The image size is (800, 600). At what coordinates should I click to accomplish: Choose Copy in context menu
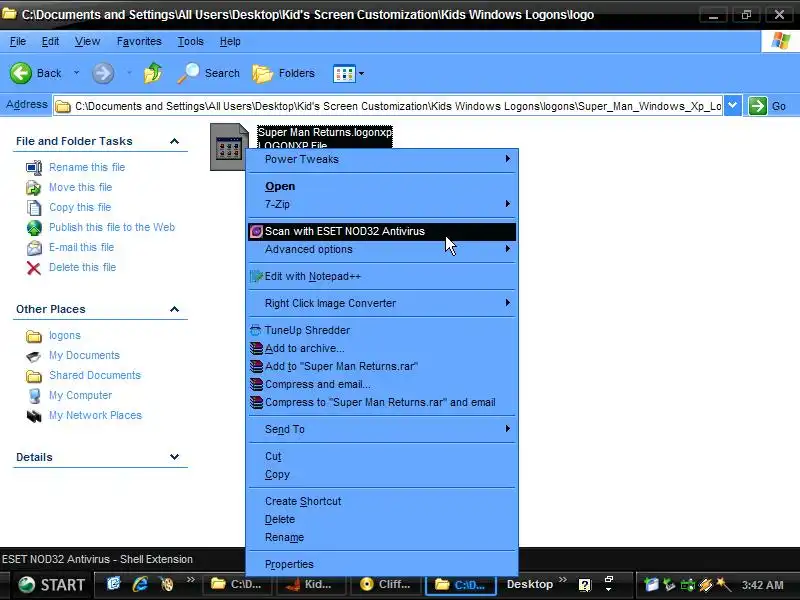click(382, 474)
